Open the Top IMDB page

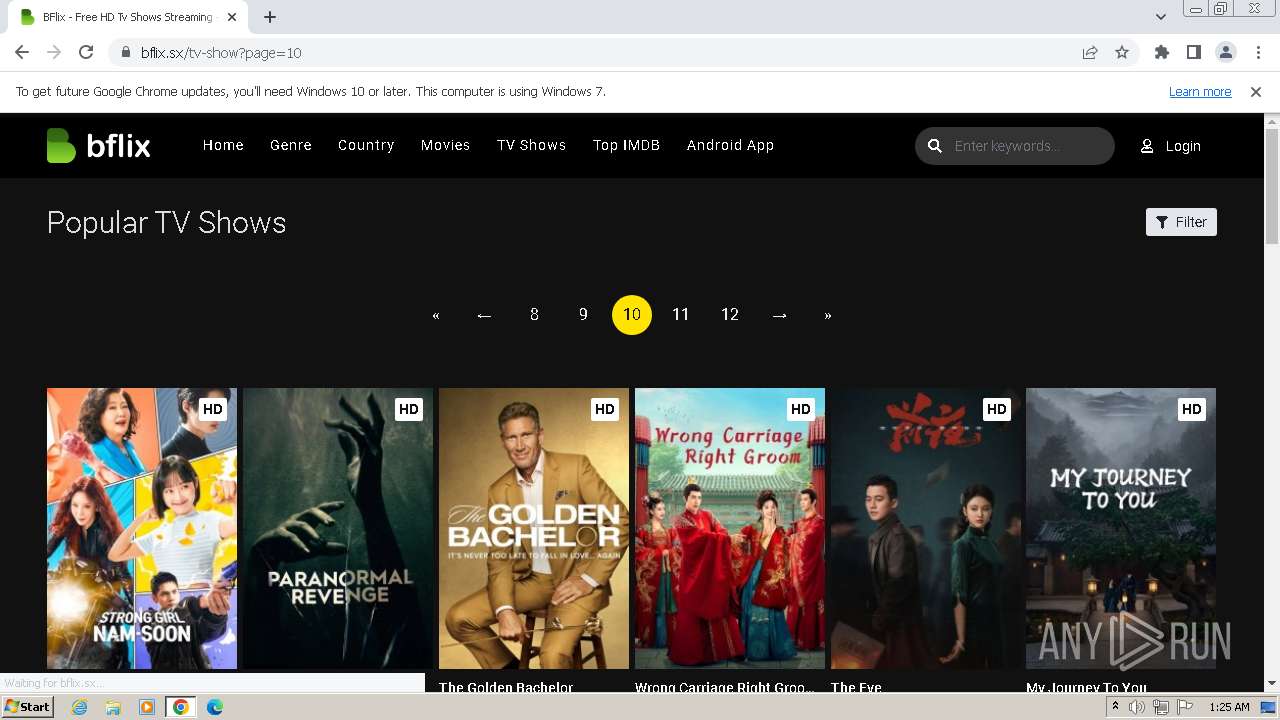click(x=626, y=145)
